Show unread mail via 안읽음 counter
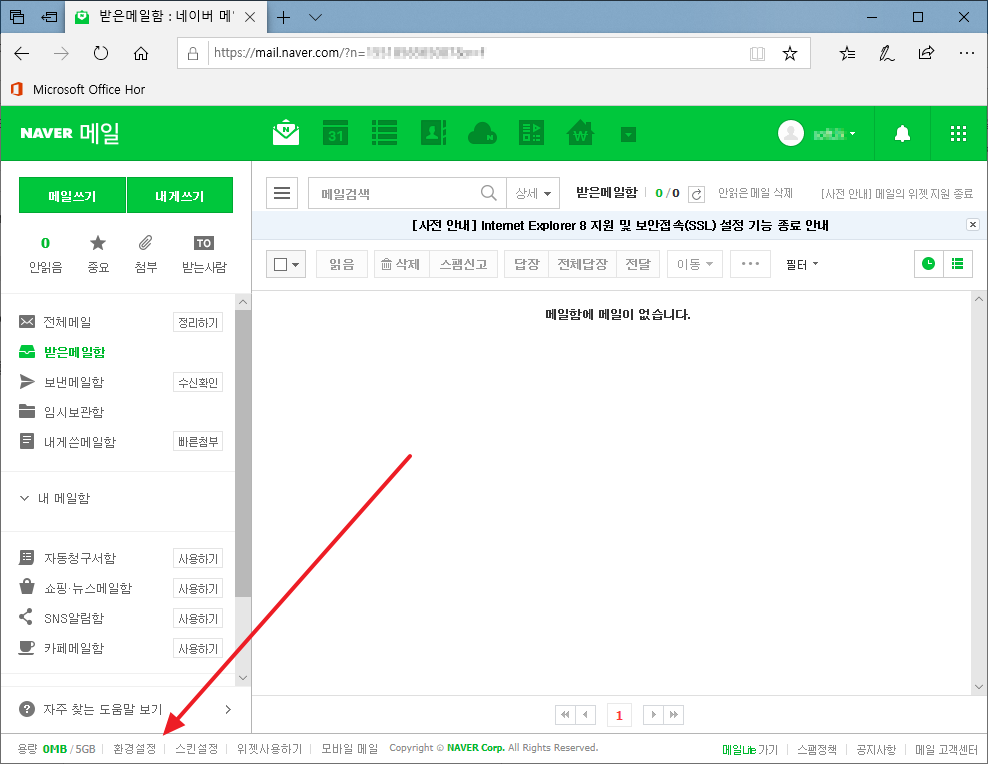 (45, 254)
